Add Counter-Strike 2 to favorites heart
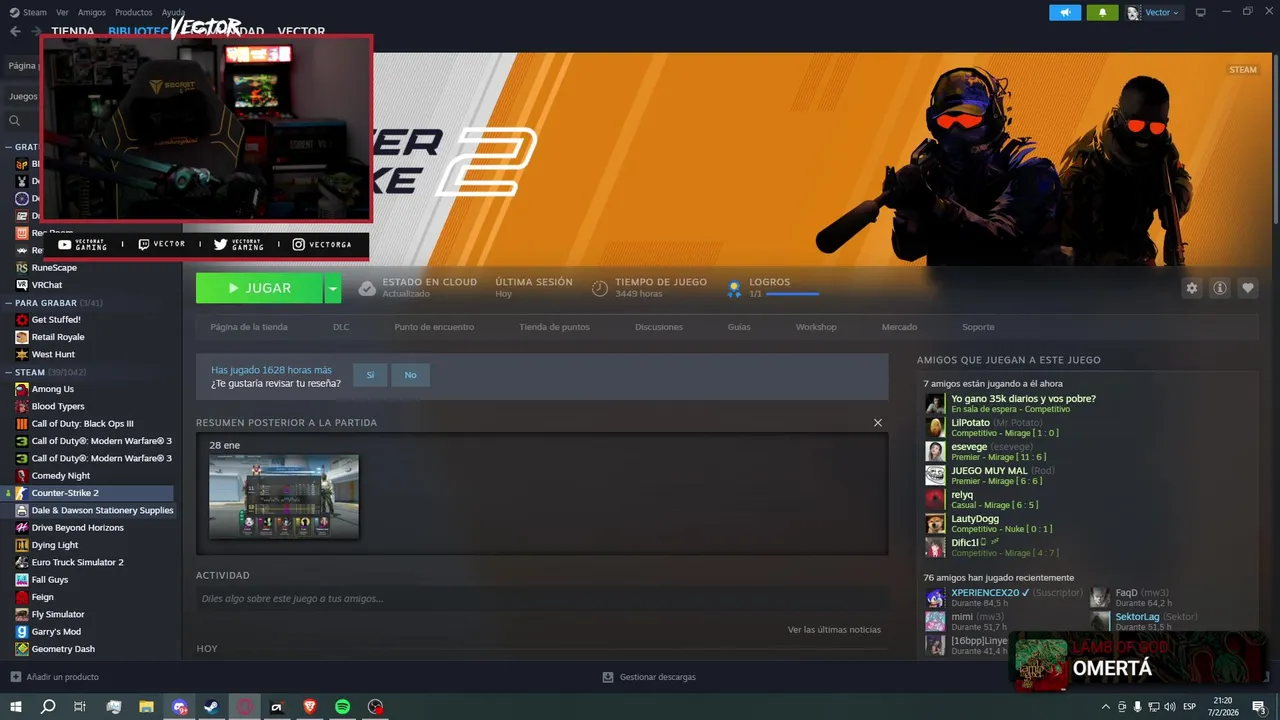This screenshot has height=720, width=1280. (x=1248, y=288)
